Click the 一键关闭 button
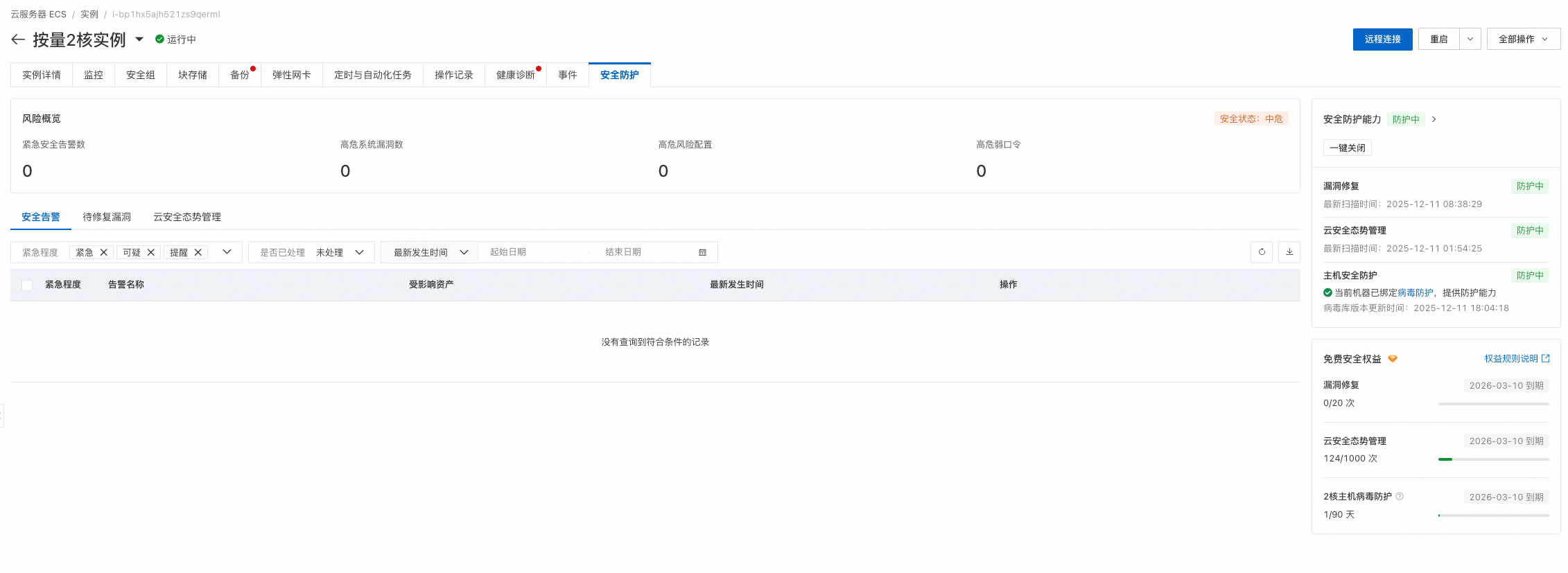The width and height of the screenshot is (1568, 573). click(1348, 148)
